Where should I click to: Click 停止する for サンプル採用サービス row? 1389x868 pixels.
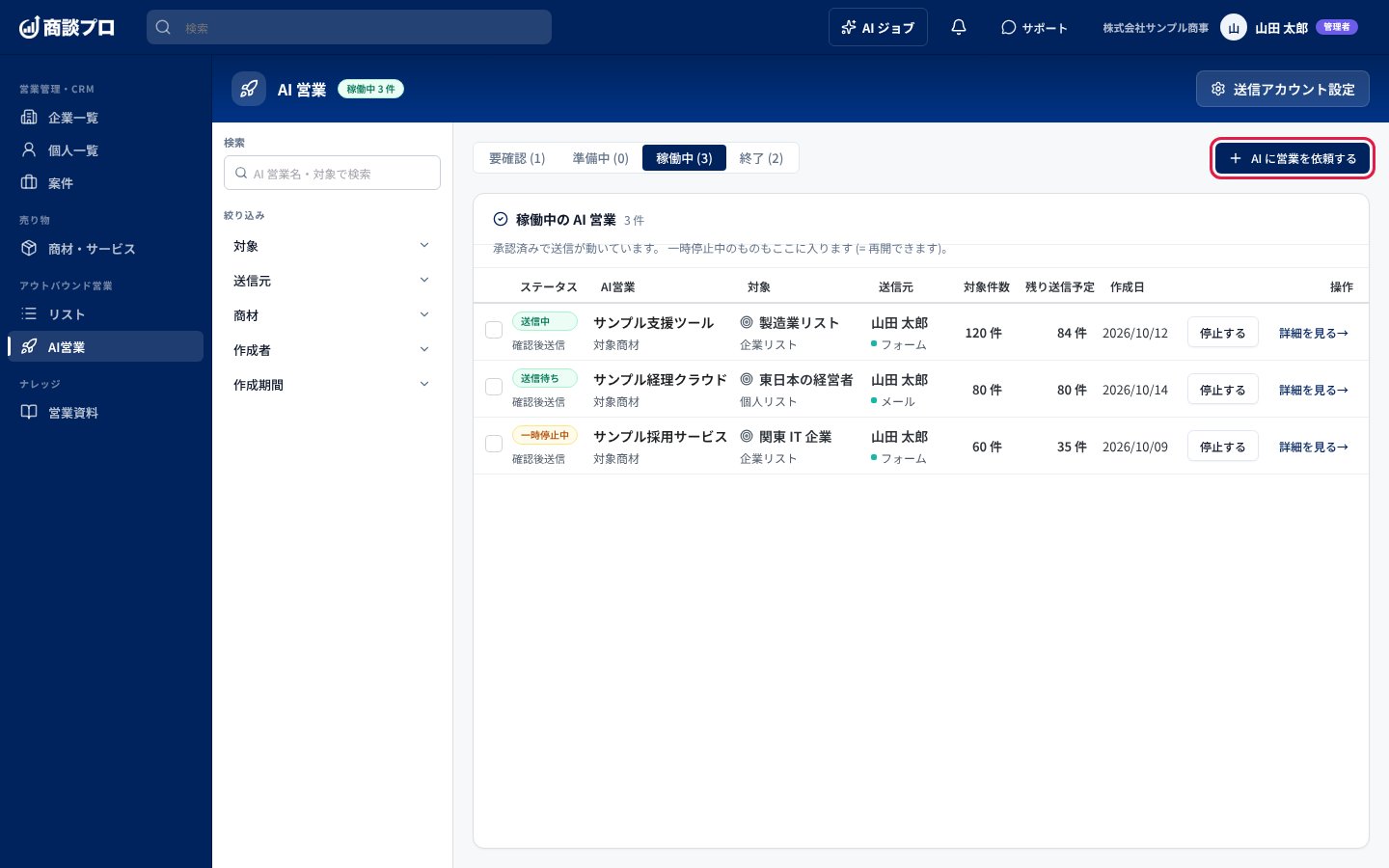tap(1222, 447)
